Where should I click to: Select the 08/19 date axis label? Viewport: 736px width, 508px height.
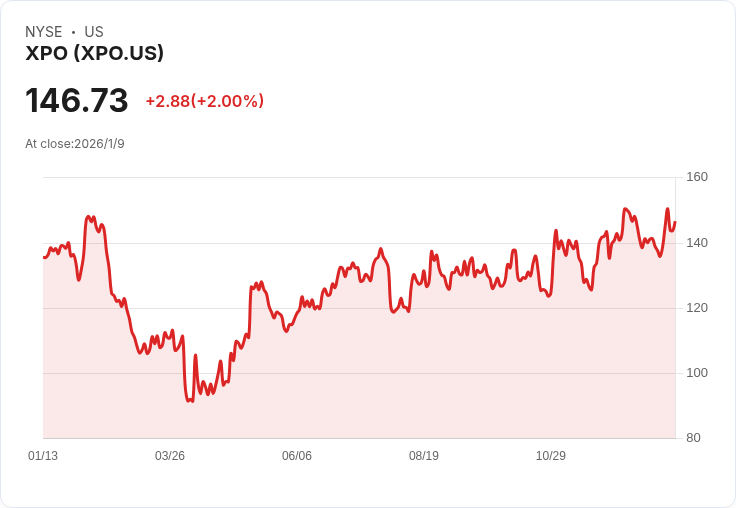424,456
